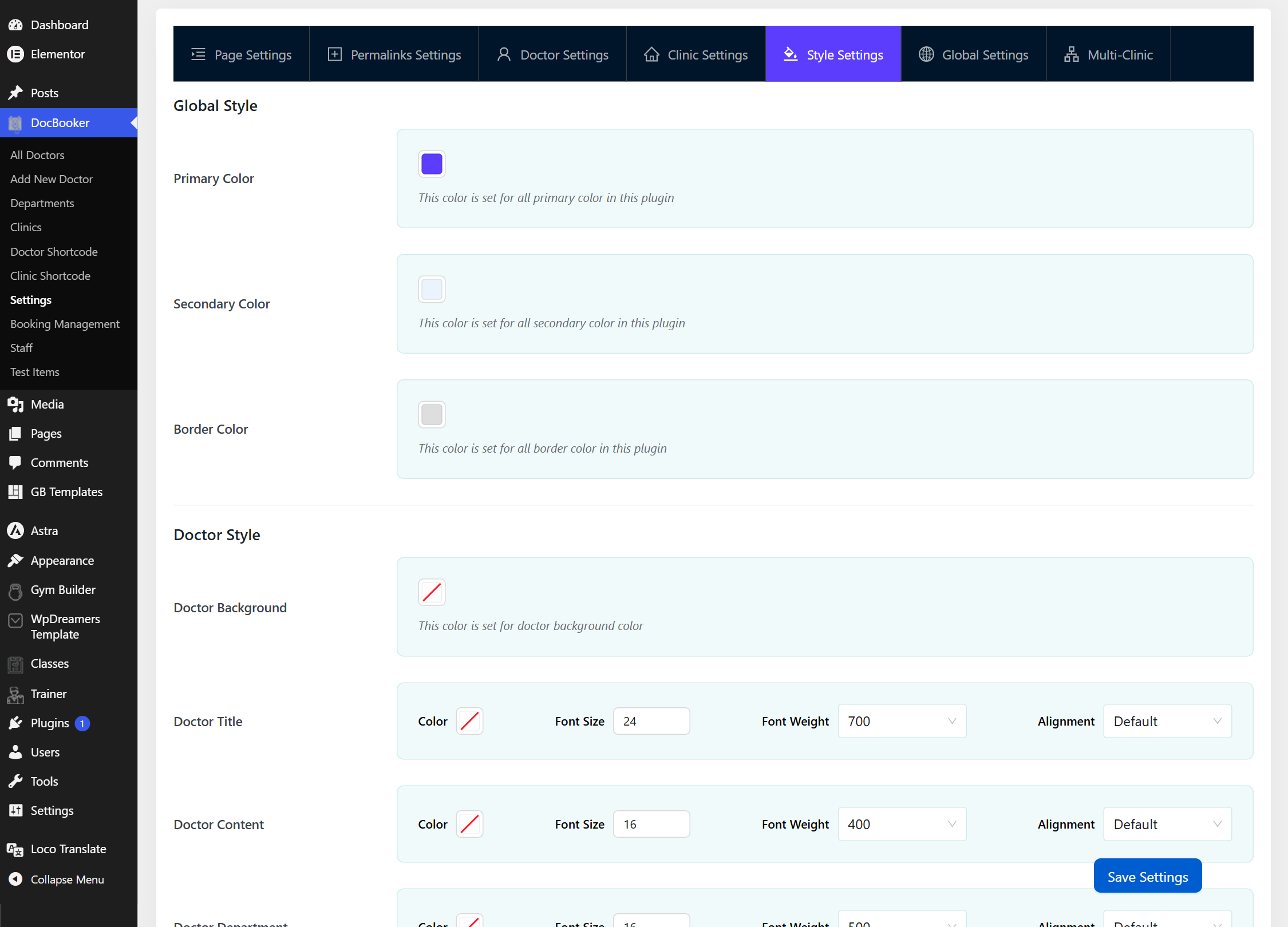The width and height of the screenshot is (1288, 927).
Task: Click the DocBooker sidebar icon
Action: pyautogui.click(x=15, y=122)
